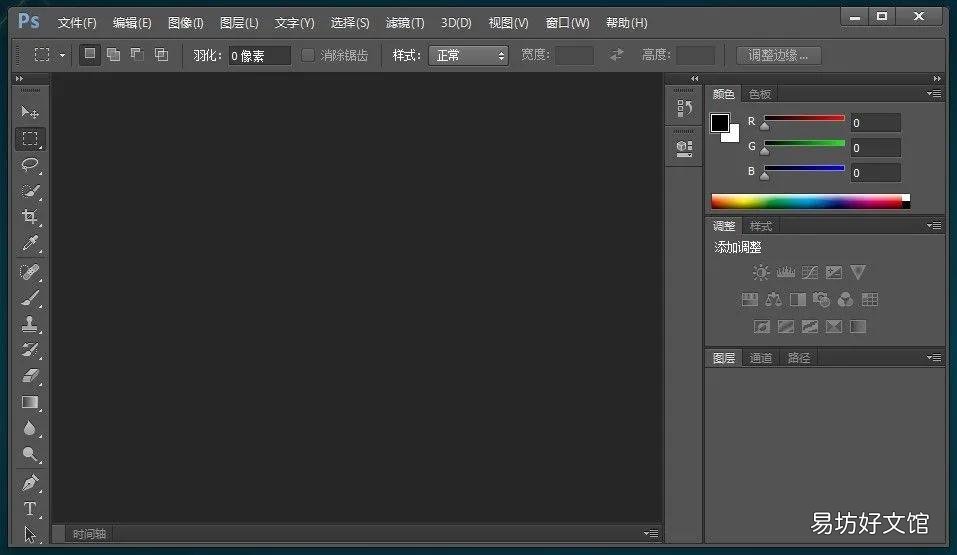Select the Clone Stamp tool
Viewport: 957px width, 555px height.
coord(29,324)
